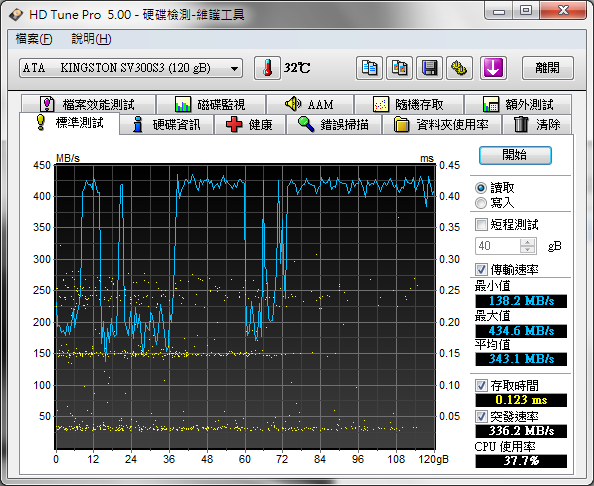Expand the KINGSTON SV300S3 drive dropdown

click(x=234, y=69)
